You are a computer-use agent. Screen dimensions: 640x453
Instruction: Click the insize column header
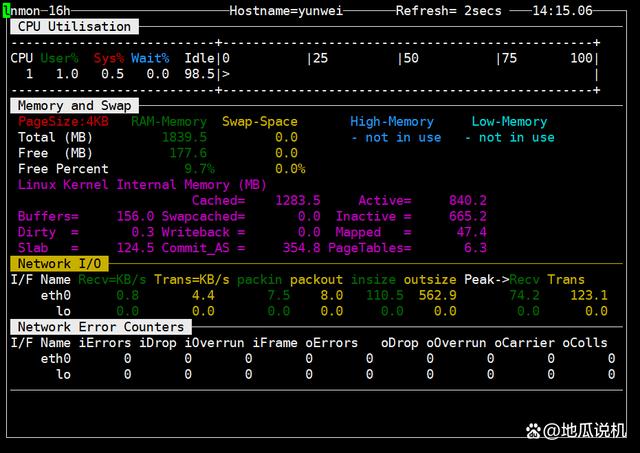[373, 280]
